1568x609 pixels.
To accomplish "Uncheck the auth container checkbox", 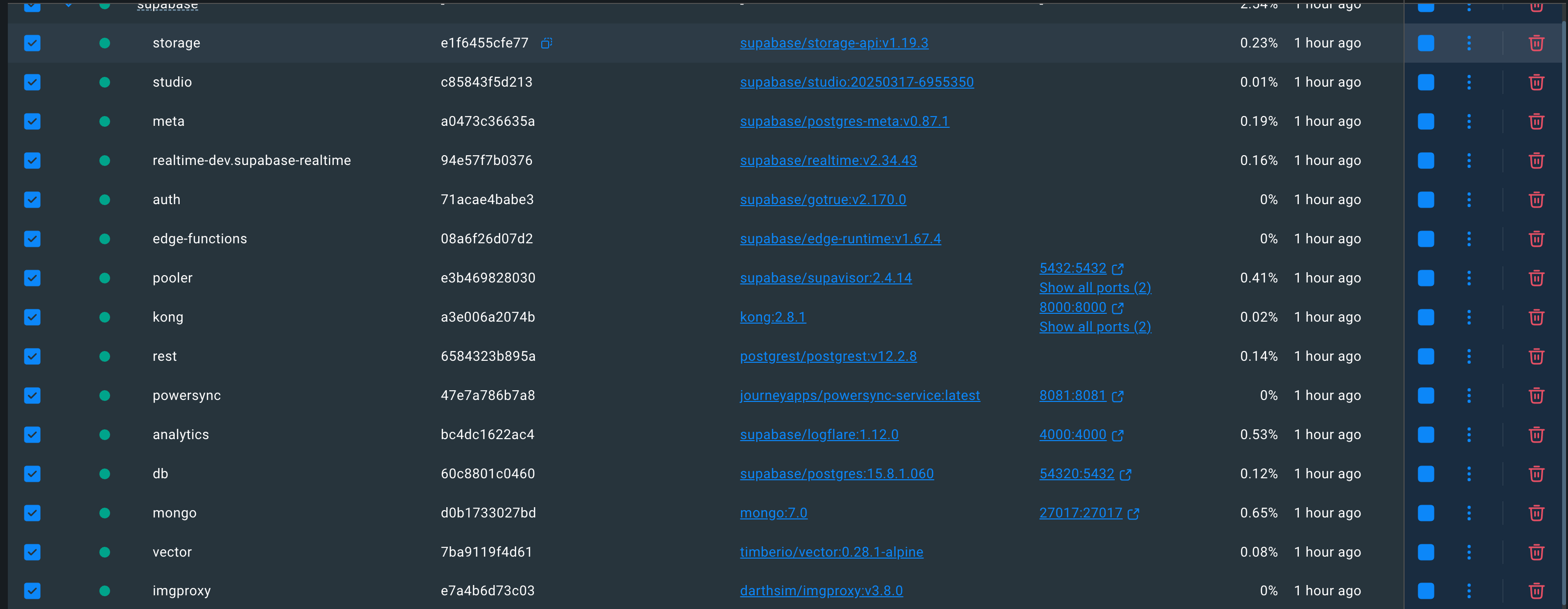I will pyautogui.click(x=32, y=200).
